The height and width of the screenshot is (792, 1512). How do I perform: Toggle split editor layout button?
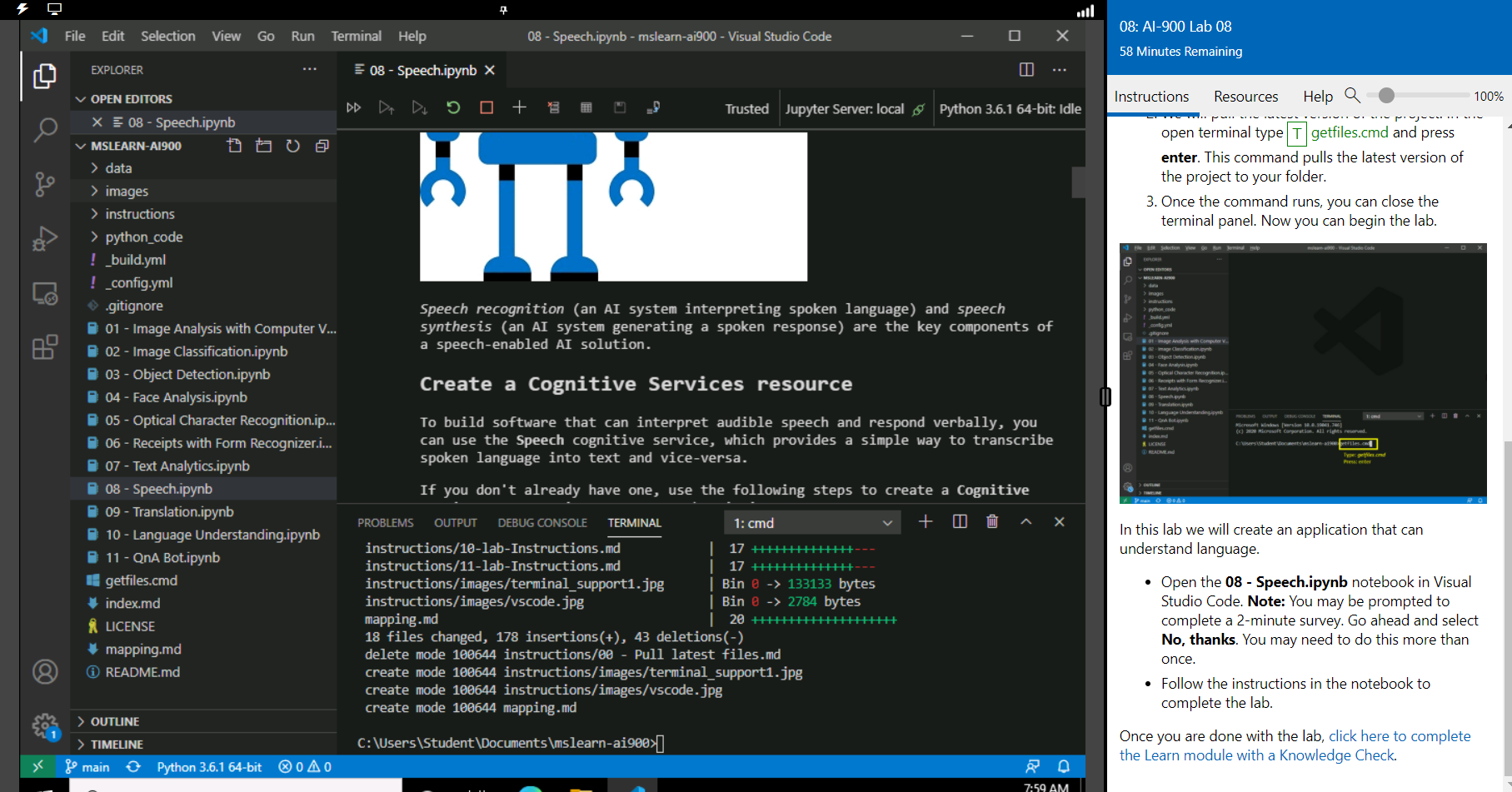(1026, 70)
